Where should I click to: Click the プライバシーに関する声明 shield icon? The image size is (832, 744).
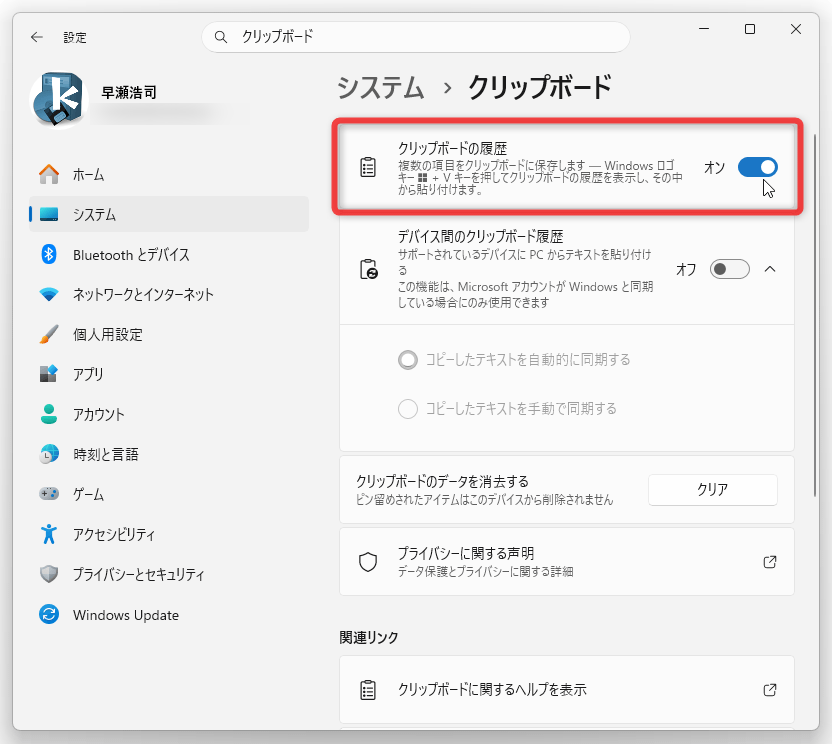click(368, 562)
